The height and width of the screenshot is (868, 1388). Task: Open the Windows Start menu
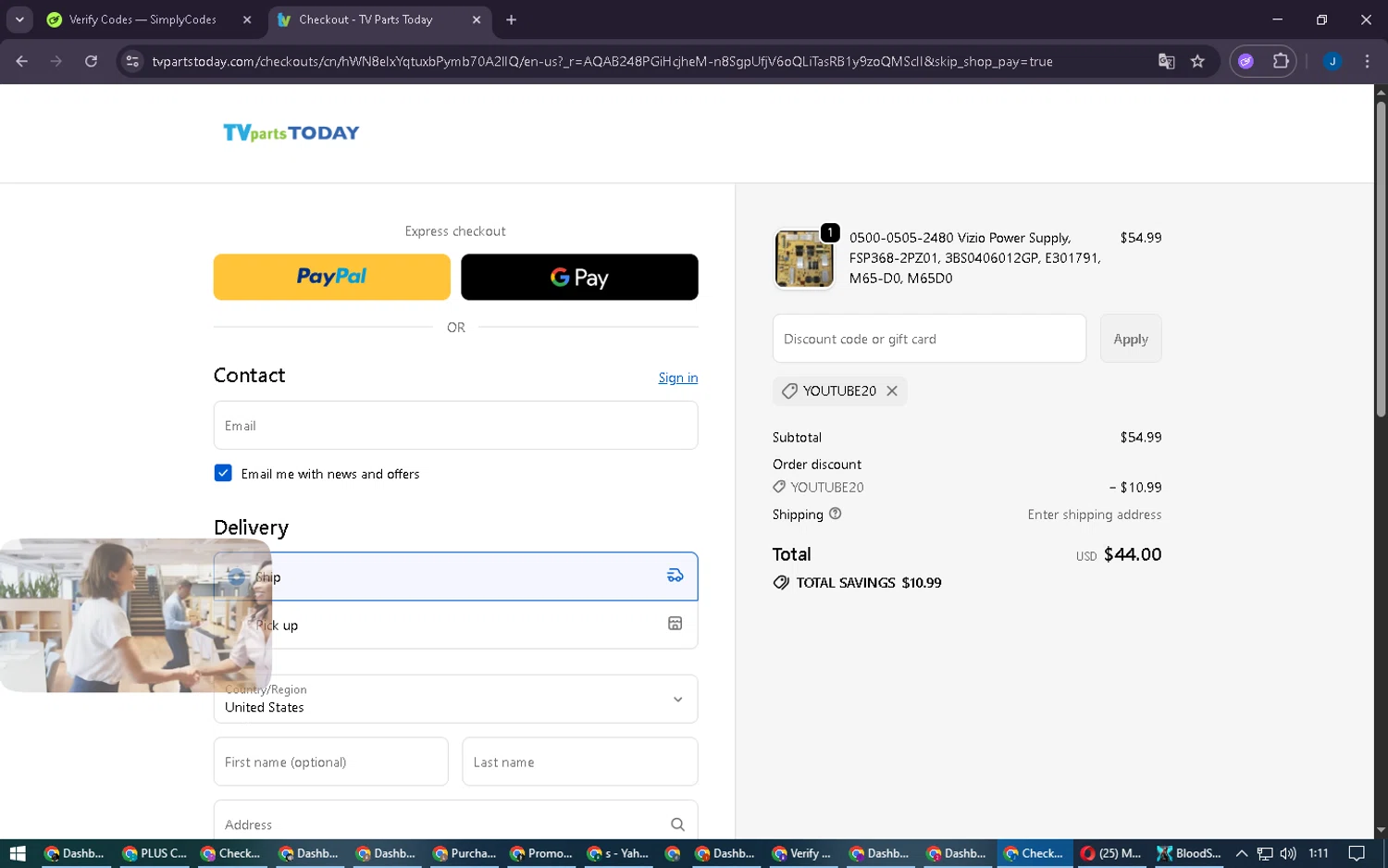click(17, 853)
